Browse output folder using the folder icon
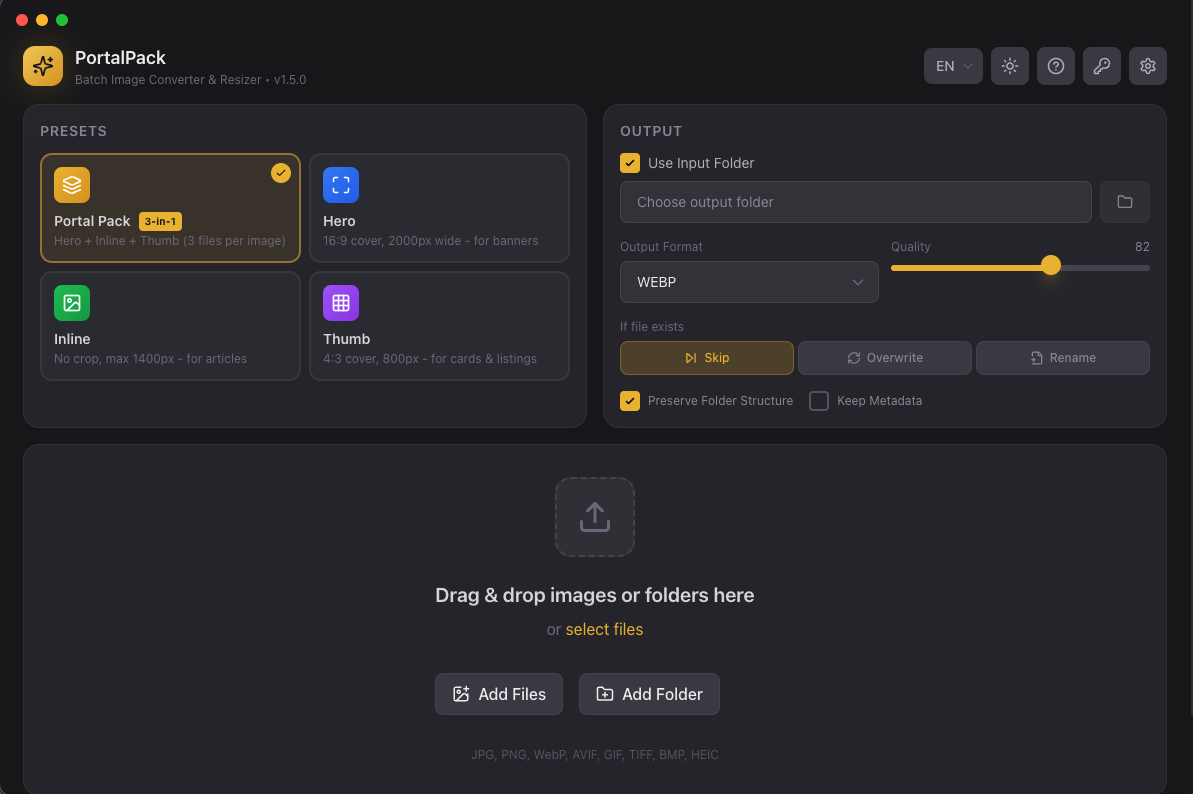 pyautogui.click(x=1124, y=202)
